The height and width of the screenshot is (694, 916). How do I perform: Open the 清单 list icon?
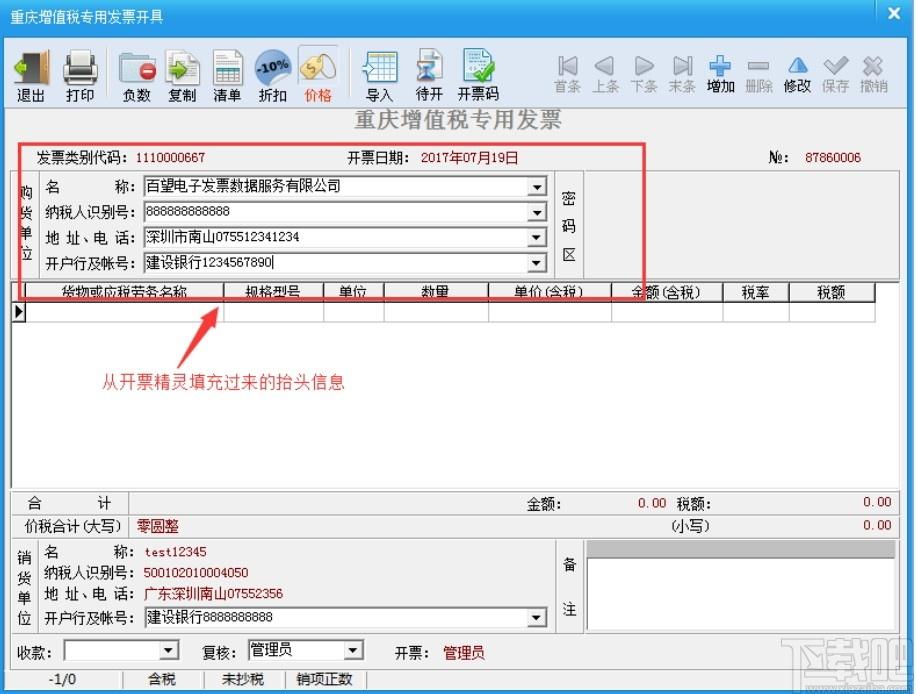pyautogui.click(x=227, y=68)
